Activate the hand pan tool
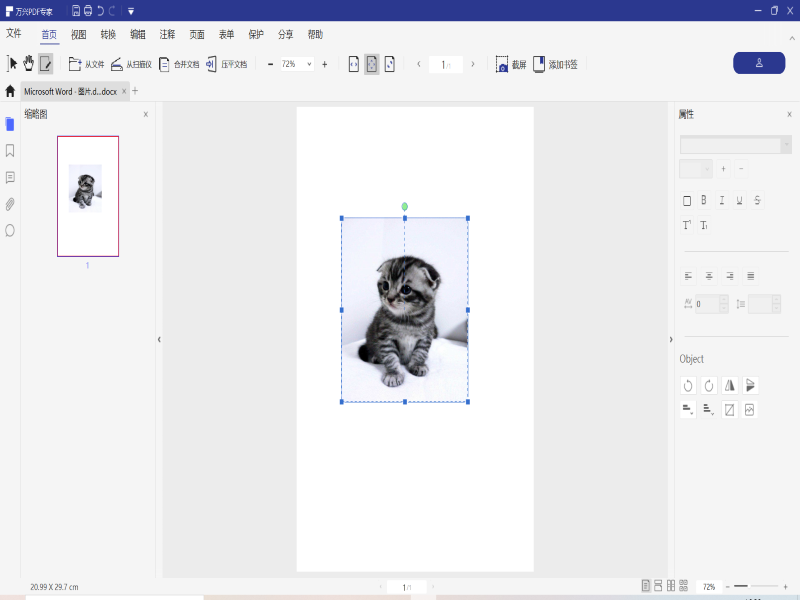Viewport: 800px width, 600px height. [29, 64]
